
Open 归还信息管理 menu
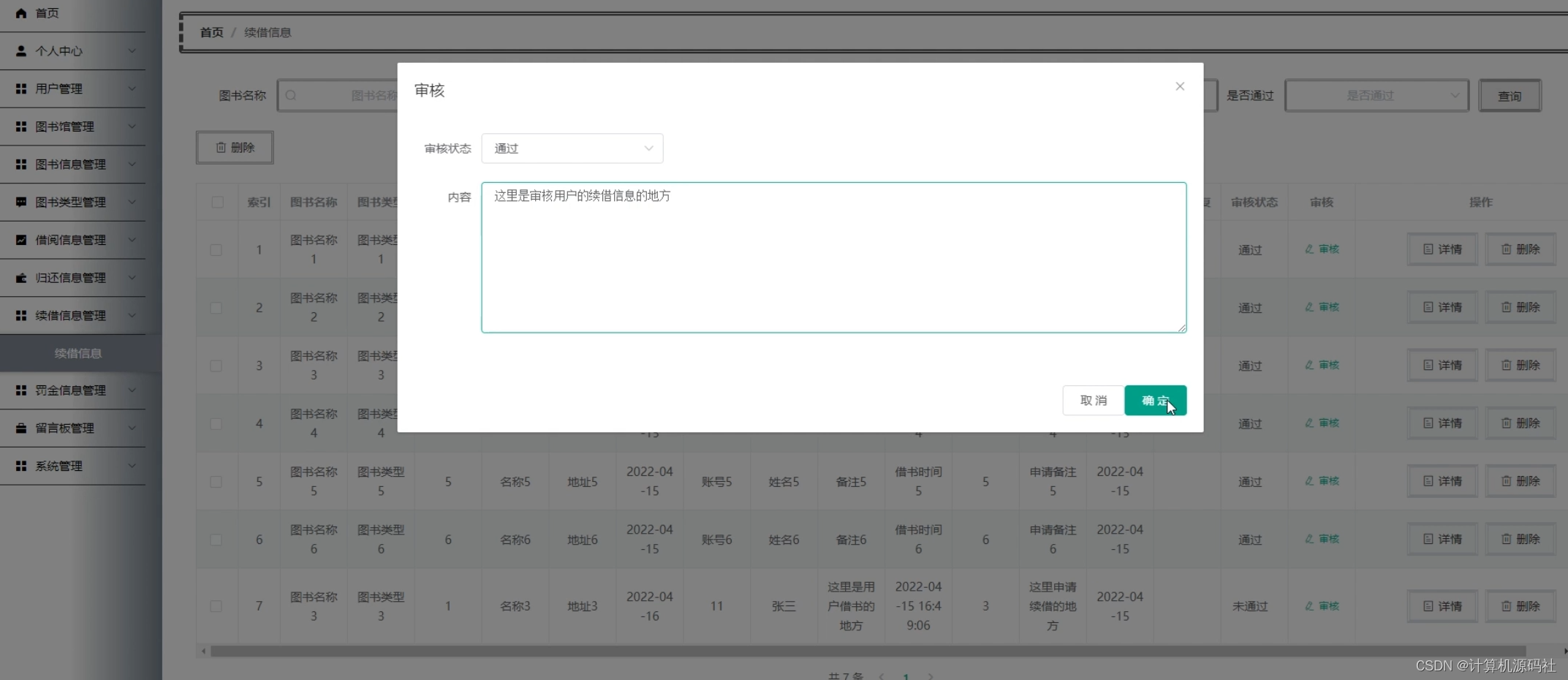point(73,278)
